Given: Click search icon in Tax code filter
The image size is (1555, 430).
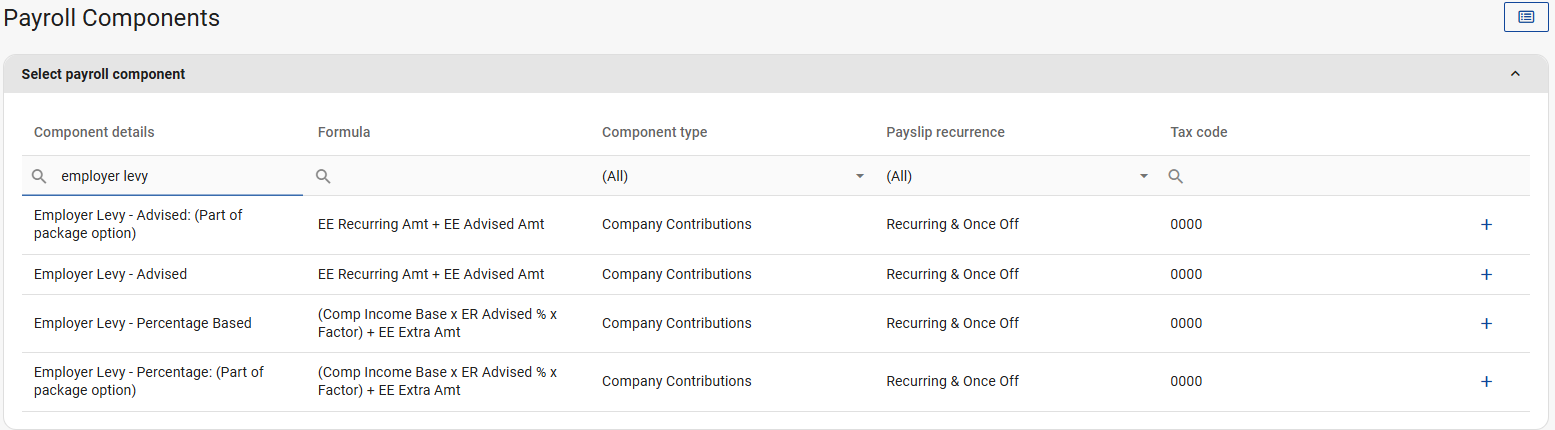Looking at the screenshot, I should pyautogui.click(x=1176, y=176).
